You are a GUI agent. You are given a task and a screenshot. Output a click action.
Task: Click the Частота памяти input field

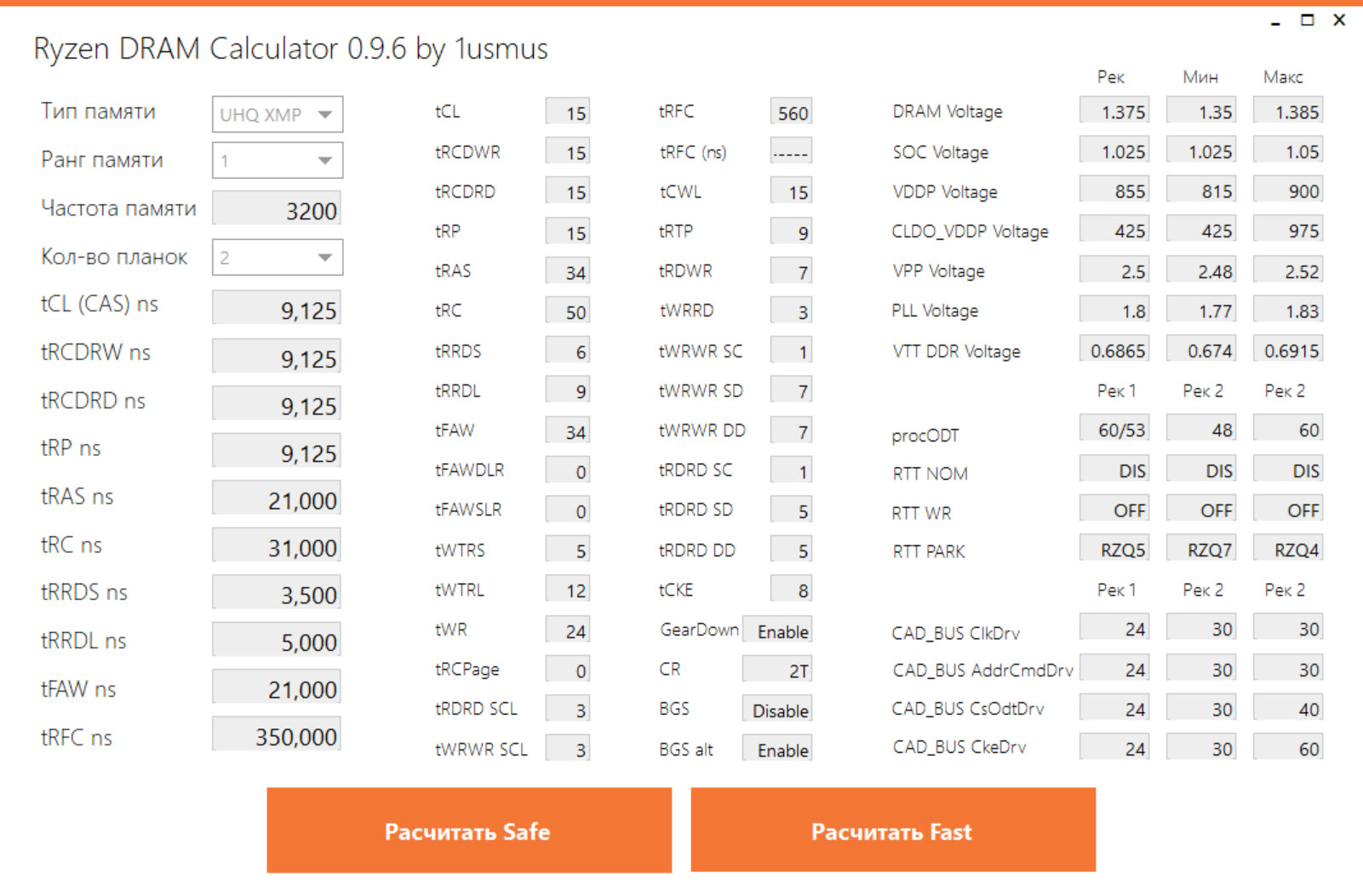pyautogui.click(x=277, y=210)
